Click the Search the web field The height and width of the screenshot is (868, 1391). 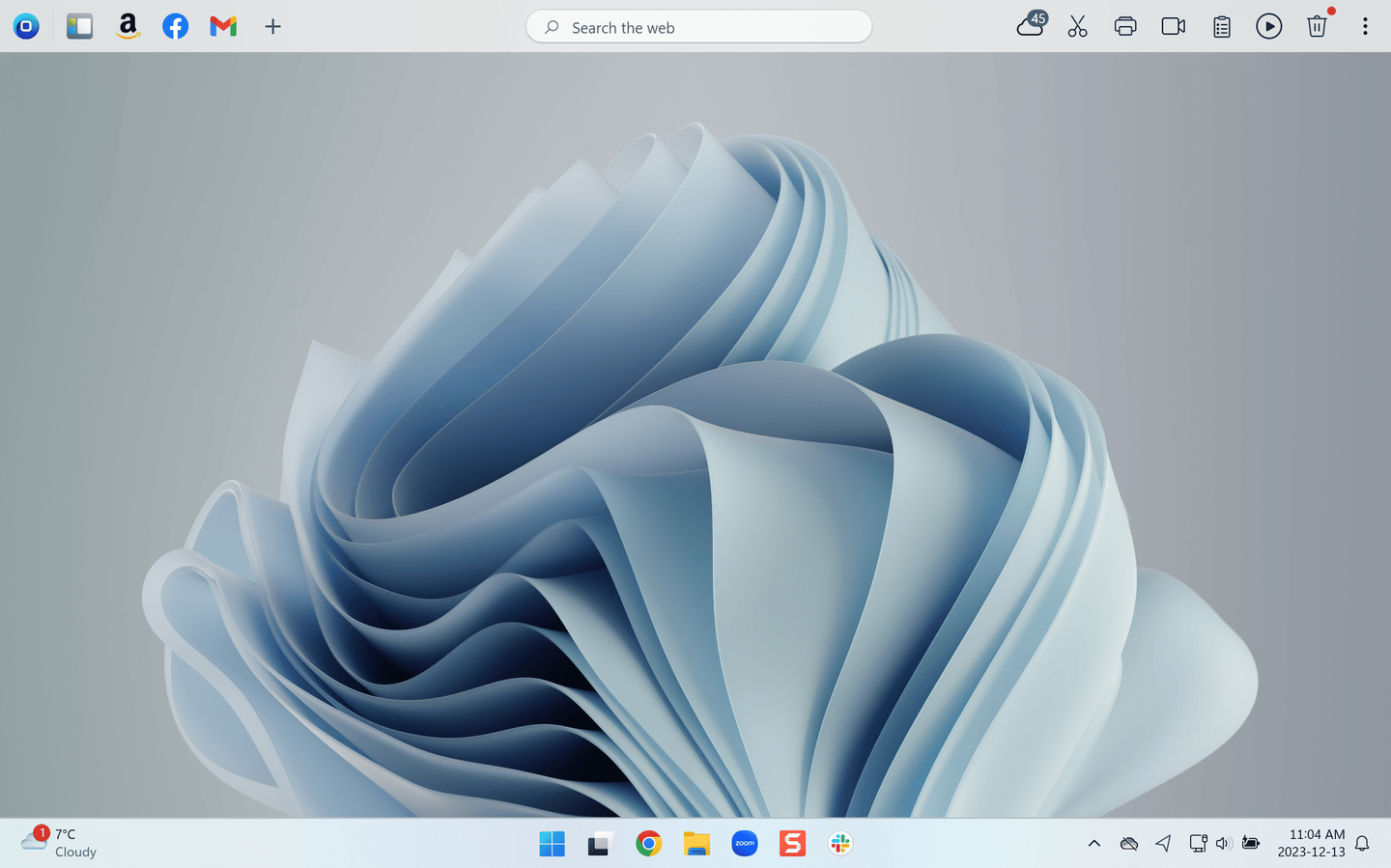(x=698, y=26)
